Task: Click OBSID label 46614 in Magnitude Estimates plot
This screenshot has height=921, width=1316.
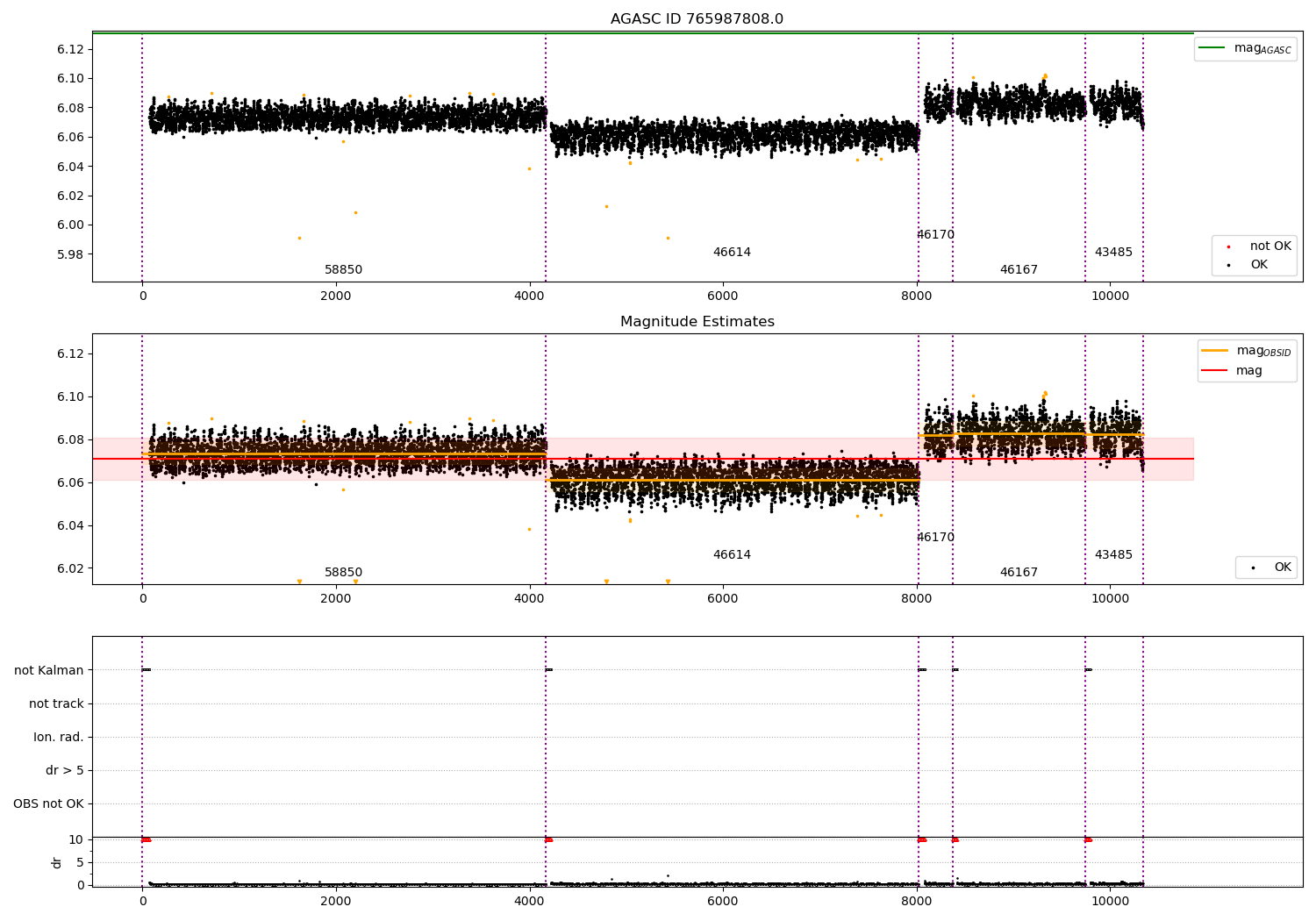Action: (732, 555)
